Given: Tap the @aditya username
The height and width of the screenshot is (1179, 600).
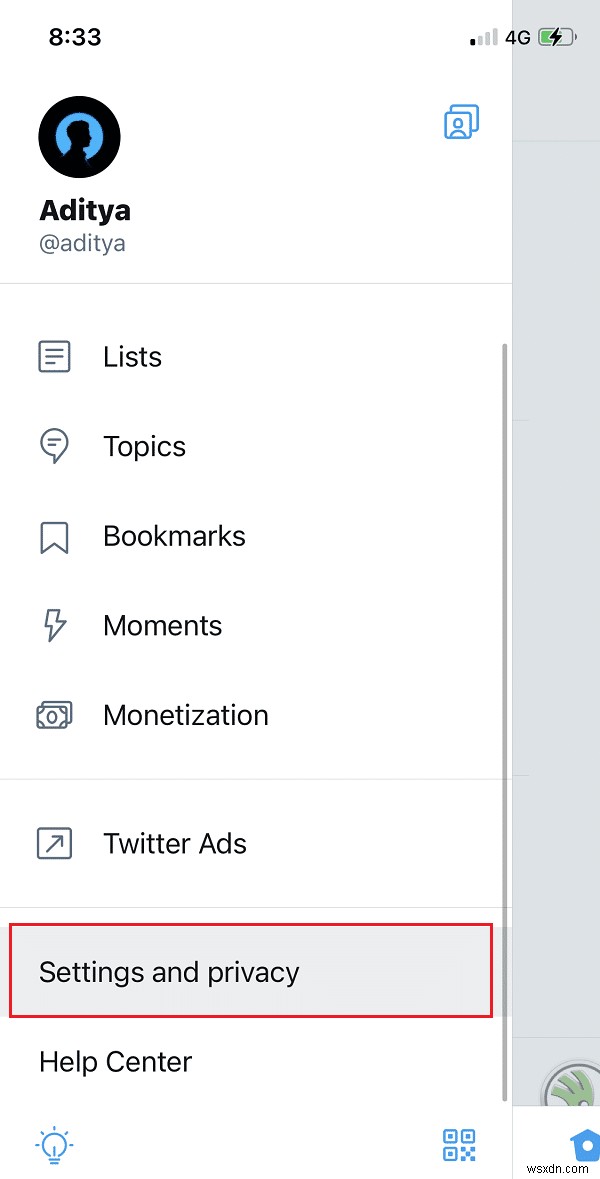Looking at the screenshot, I should point(82,242).
